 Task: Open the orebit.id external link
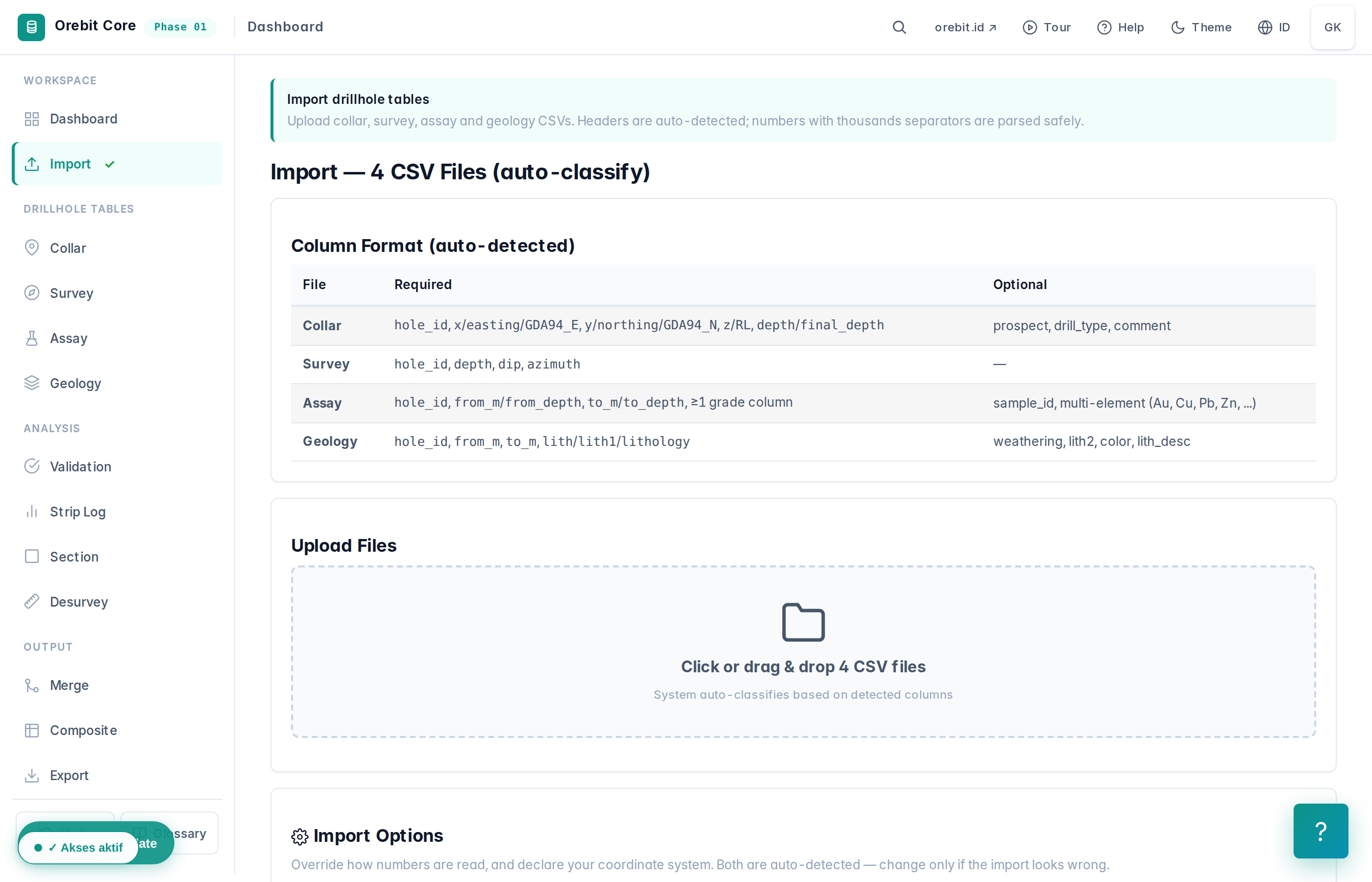(x=966, y=27)
